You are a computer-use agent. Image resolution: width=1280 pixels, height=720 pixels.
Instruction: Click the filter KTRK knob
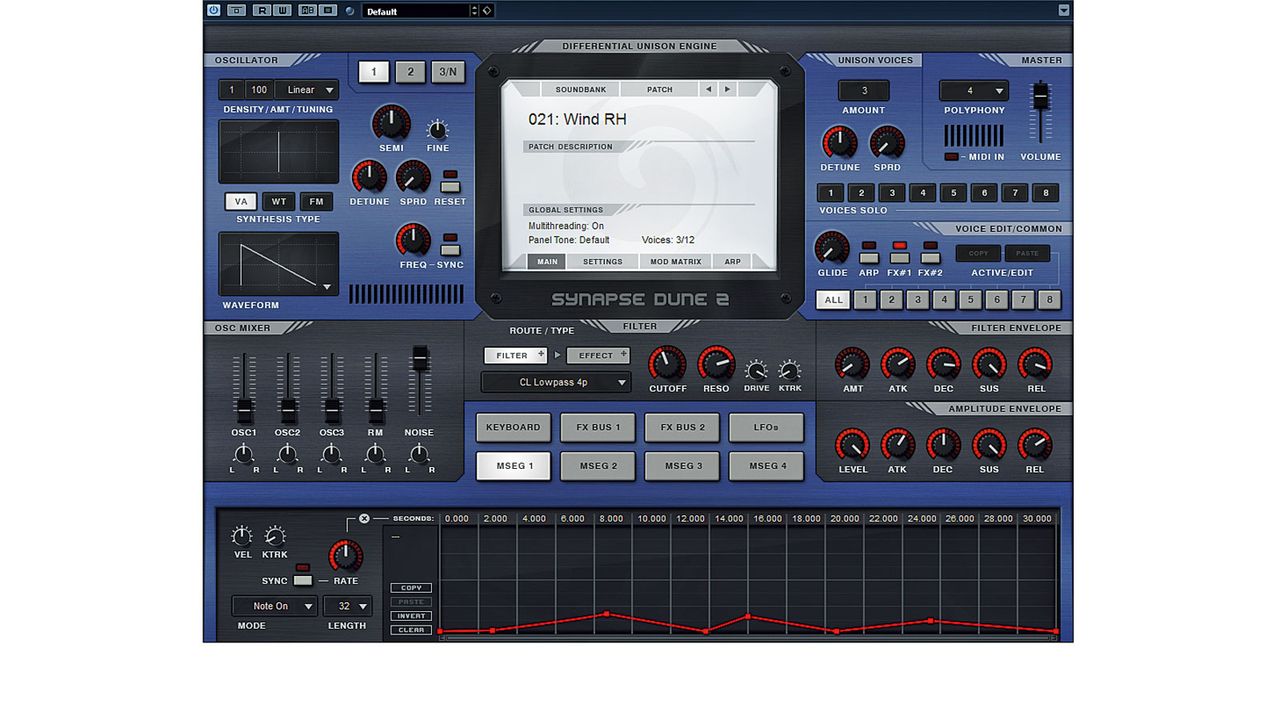coord(790,370)
